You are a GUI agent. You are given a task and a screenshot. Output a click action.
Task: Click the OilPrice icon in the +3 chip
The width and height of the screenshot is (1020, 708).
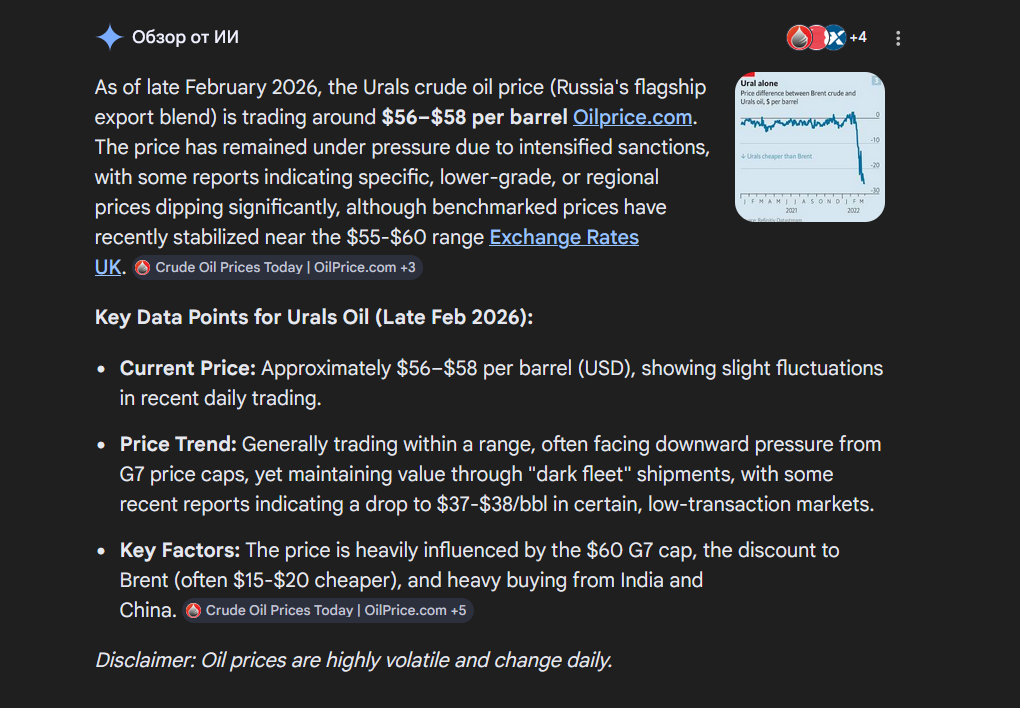(143, 268)
